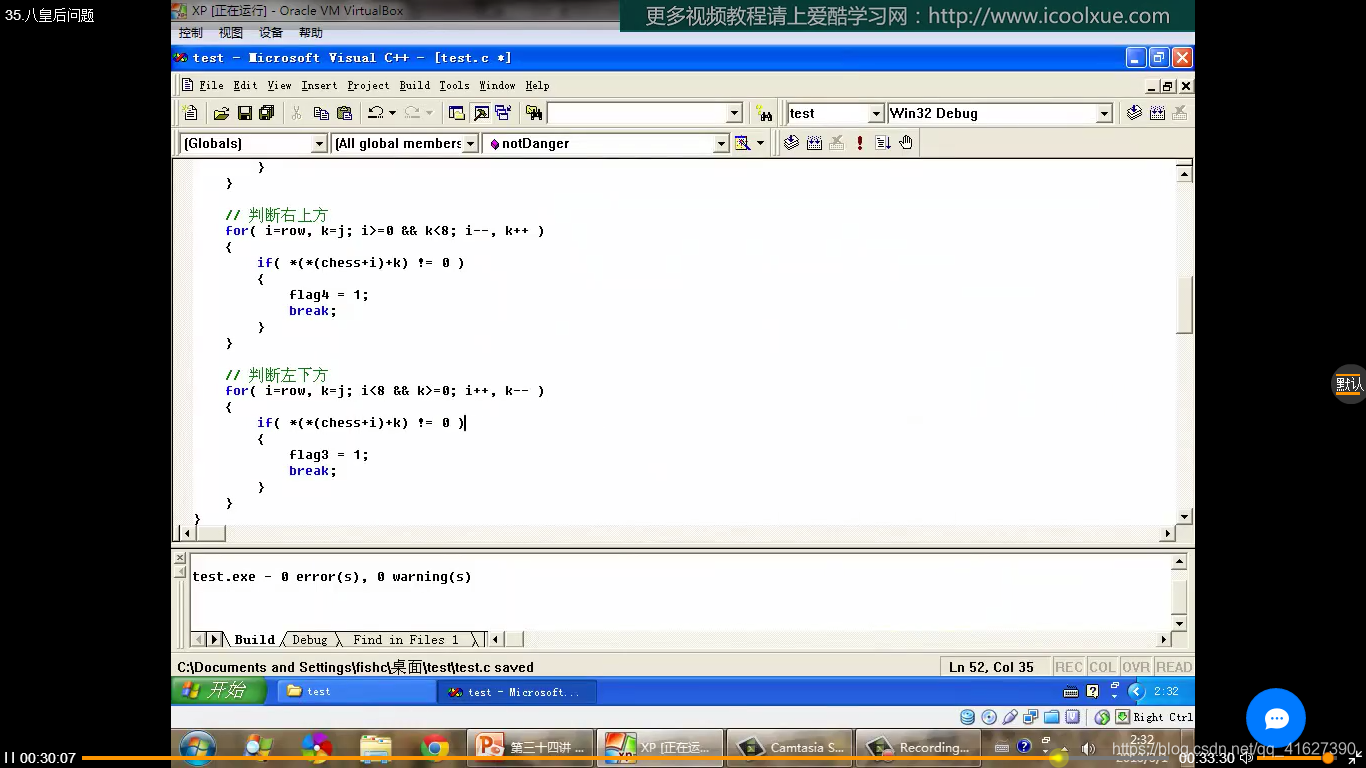This screenshot has width=1366, height=768.
Task: Click the test - Microsoft taskbar button
Action: (516, 691)
